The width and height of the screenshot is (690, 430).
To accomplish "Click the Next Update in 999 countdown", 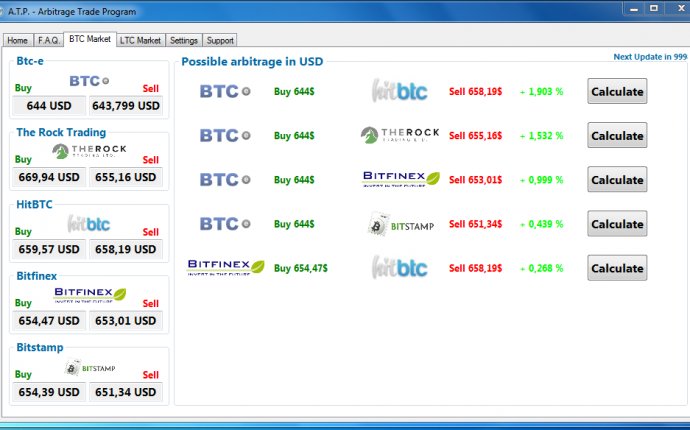I will coord(650,57).
